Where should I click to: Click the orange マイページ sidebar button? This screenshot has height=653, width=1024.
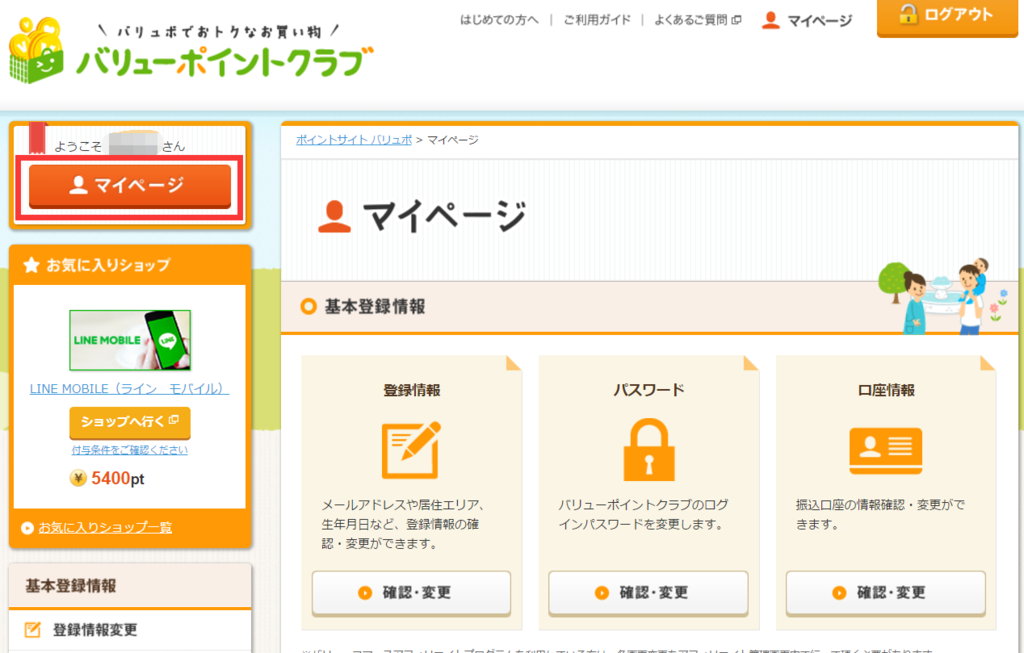(130, 186)
